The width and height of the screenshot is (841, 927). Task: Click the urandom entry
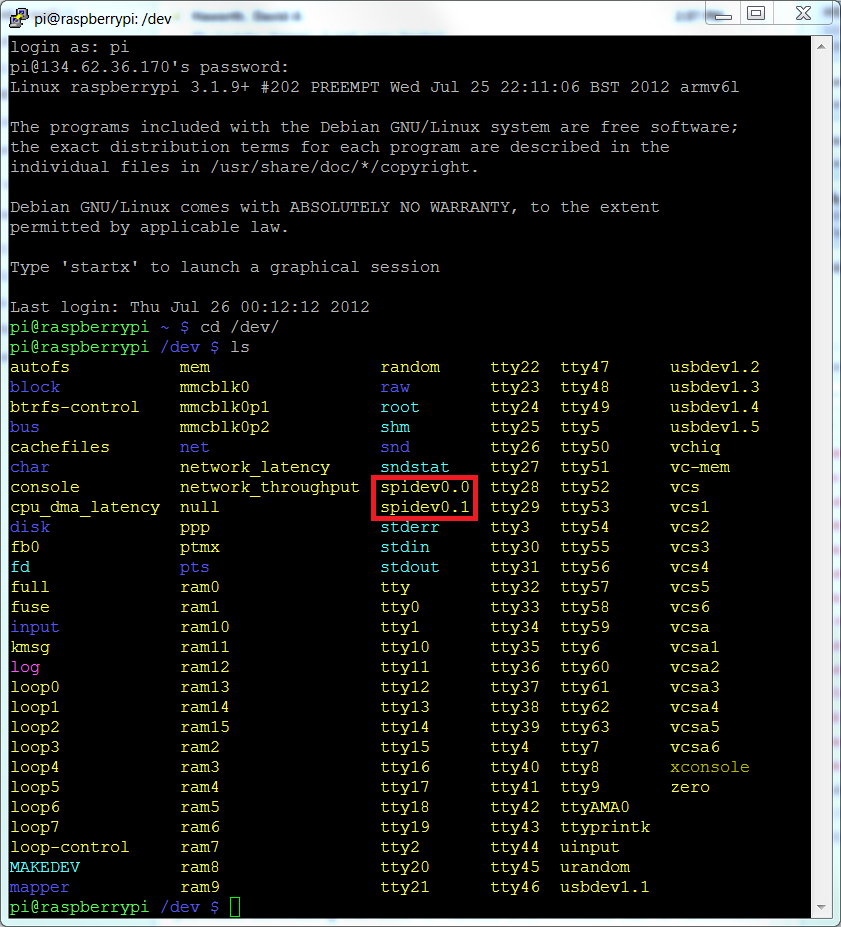pyautogui.click(x=595, y=867)
